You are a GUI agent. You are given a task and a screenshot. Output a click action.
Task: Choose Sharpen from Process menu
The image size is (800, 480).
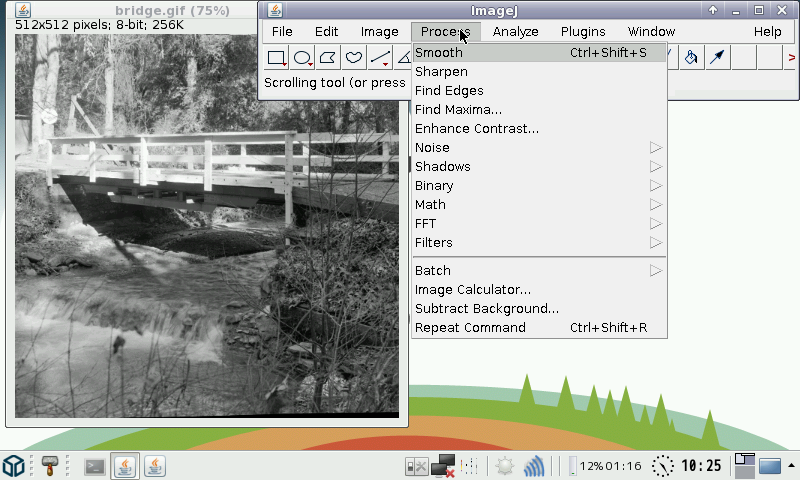540,71
